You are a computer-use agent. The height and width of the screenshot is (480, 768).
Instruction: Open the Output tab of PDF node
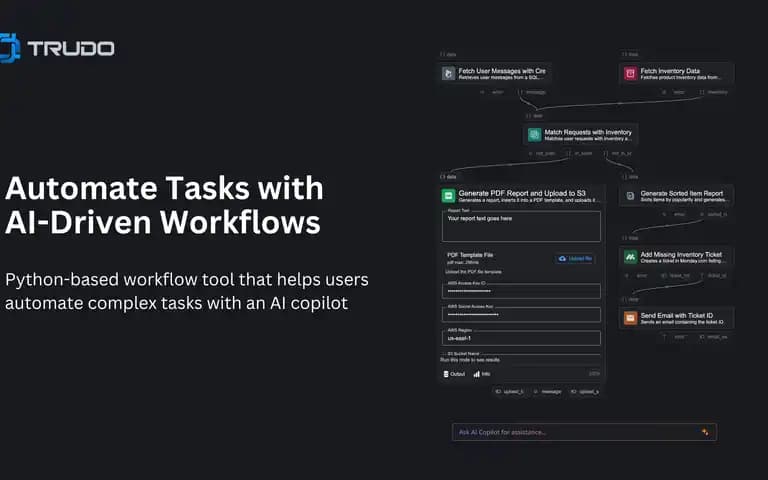click(454, 374)
